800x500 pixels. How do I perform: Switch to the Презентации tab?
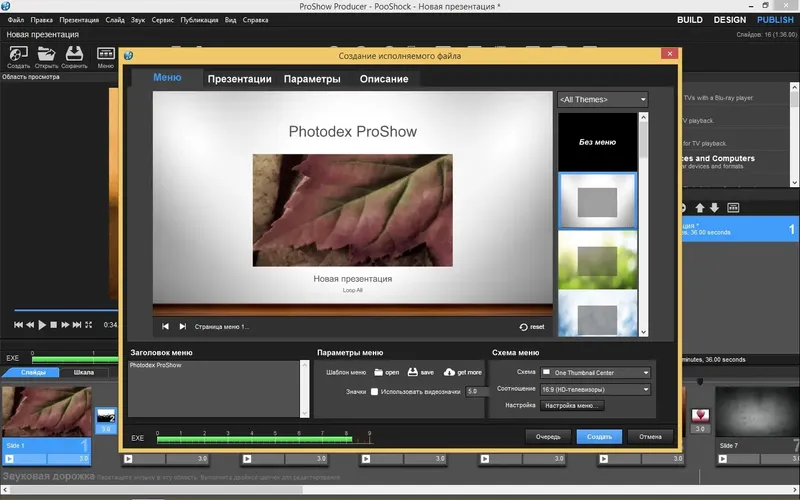pos(239,79)
